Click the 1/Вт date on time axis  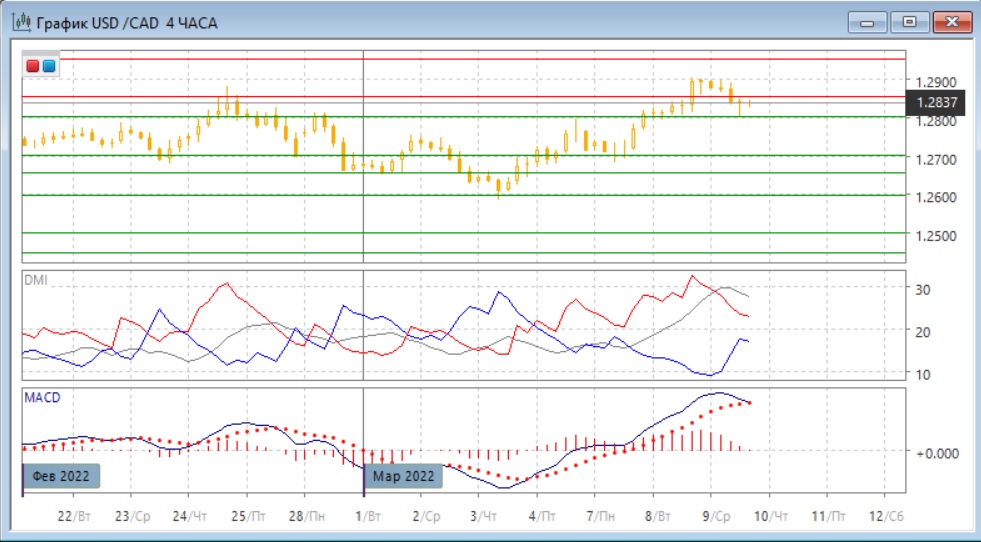pyautogui.click(x=368, y=516)
